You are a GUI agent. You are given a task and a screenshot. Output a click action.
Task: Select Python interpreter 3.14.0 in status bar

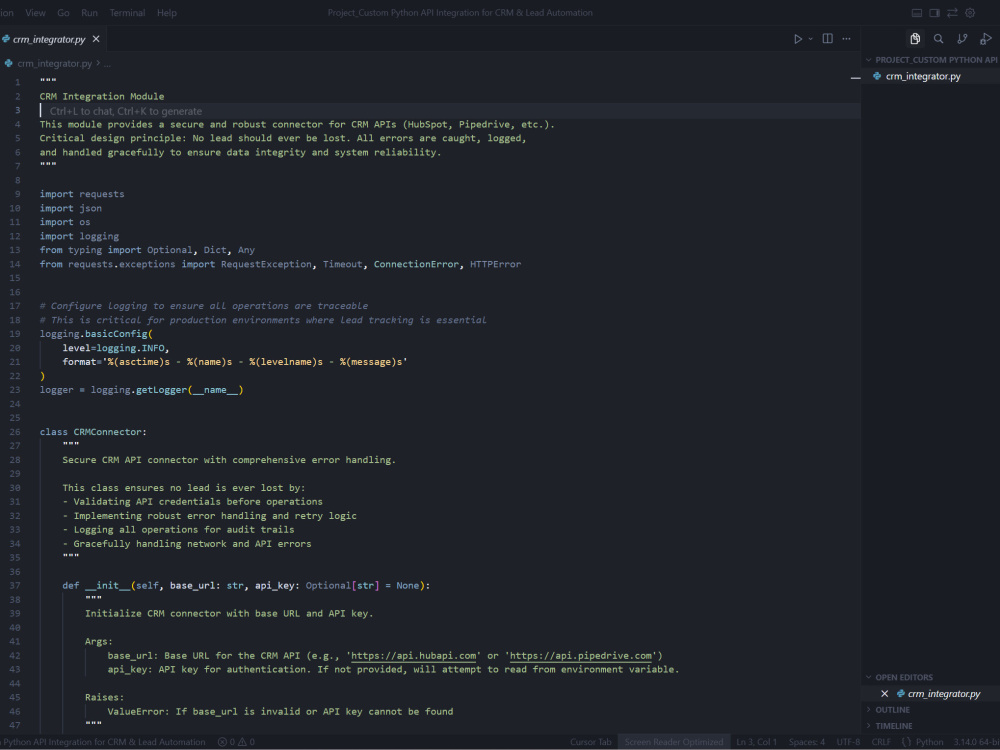point(976,742)
